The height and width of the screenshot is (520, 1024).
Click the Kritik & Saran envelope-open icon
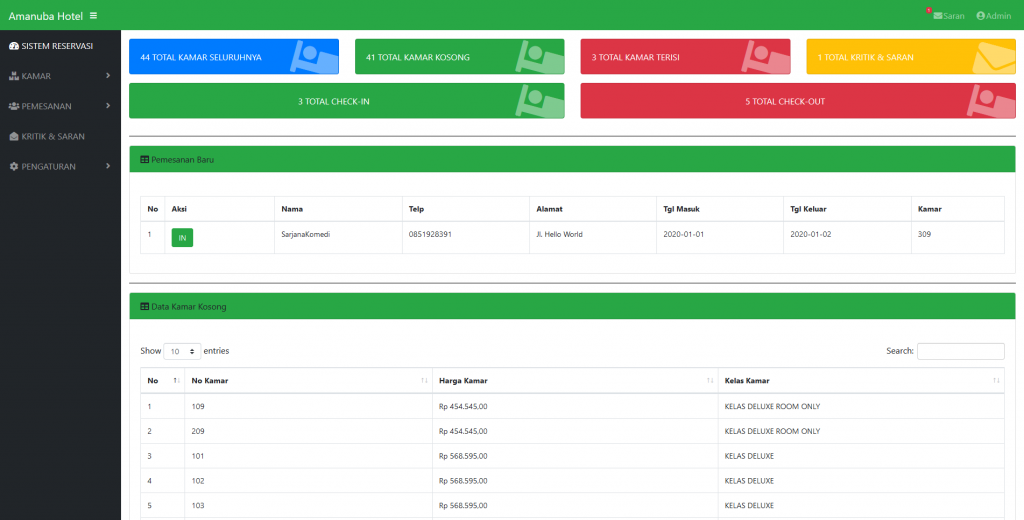[x=14, y=137]
